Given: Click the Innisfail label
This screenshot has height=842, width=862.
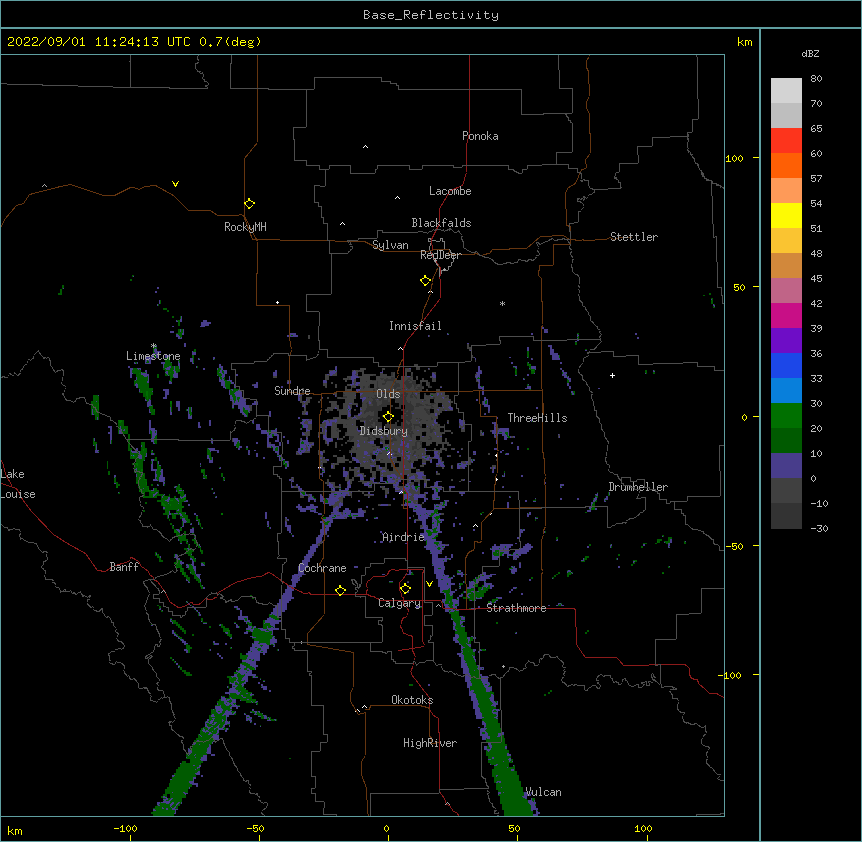Looking at the screenshot, I should pyautogui.click(x=415, y=326).
